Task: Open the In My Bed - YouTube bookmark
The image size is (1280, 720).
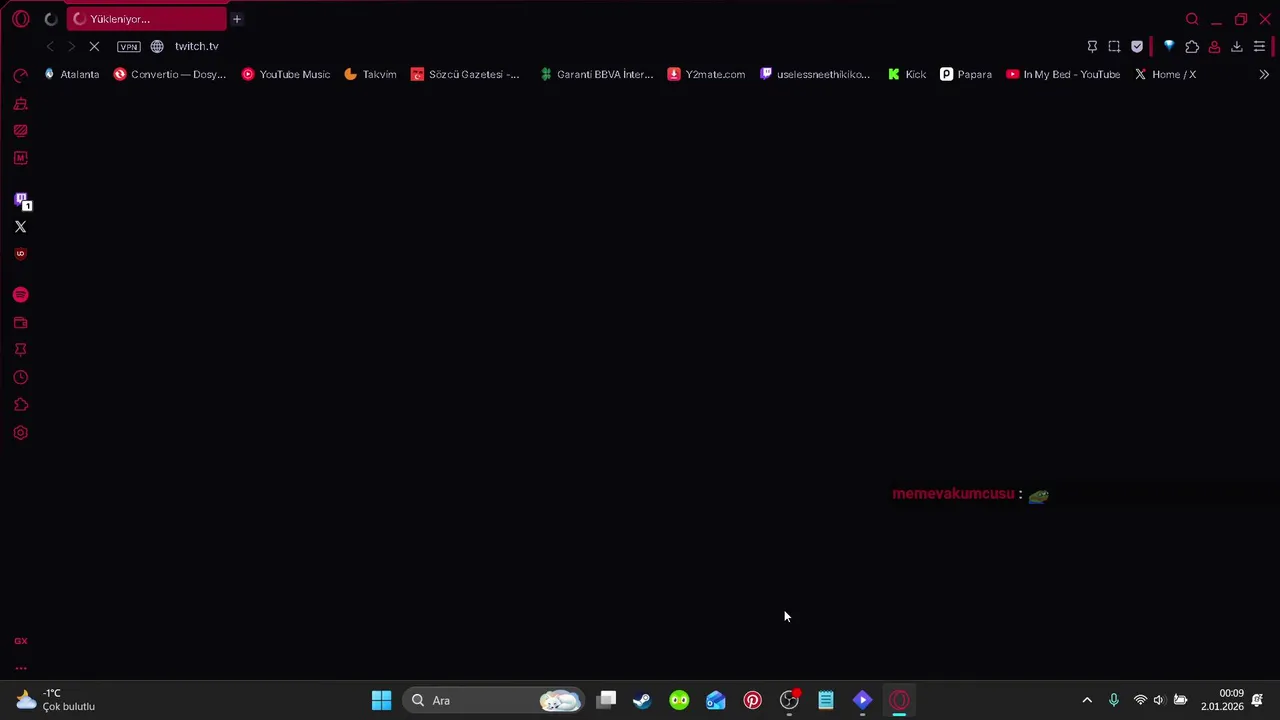Action: (1063, 74)
